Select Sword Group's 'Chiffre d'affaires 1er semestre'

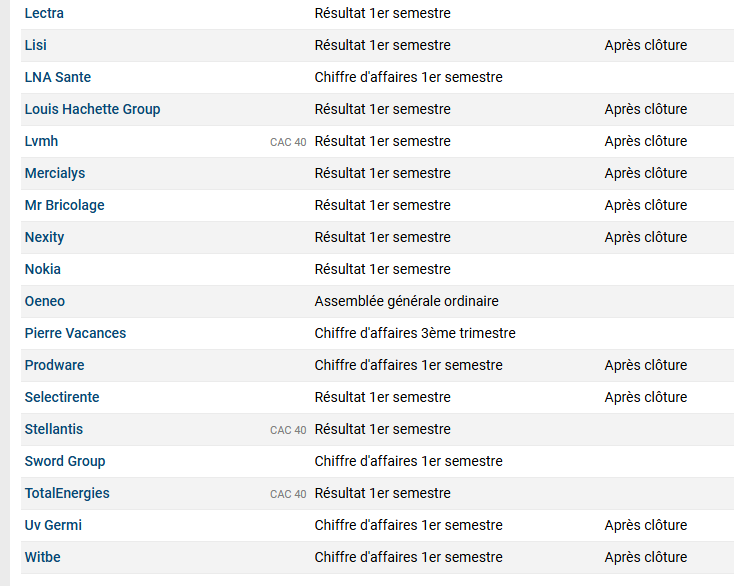[x=408, y=461]
